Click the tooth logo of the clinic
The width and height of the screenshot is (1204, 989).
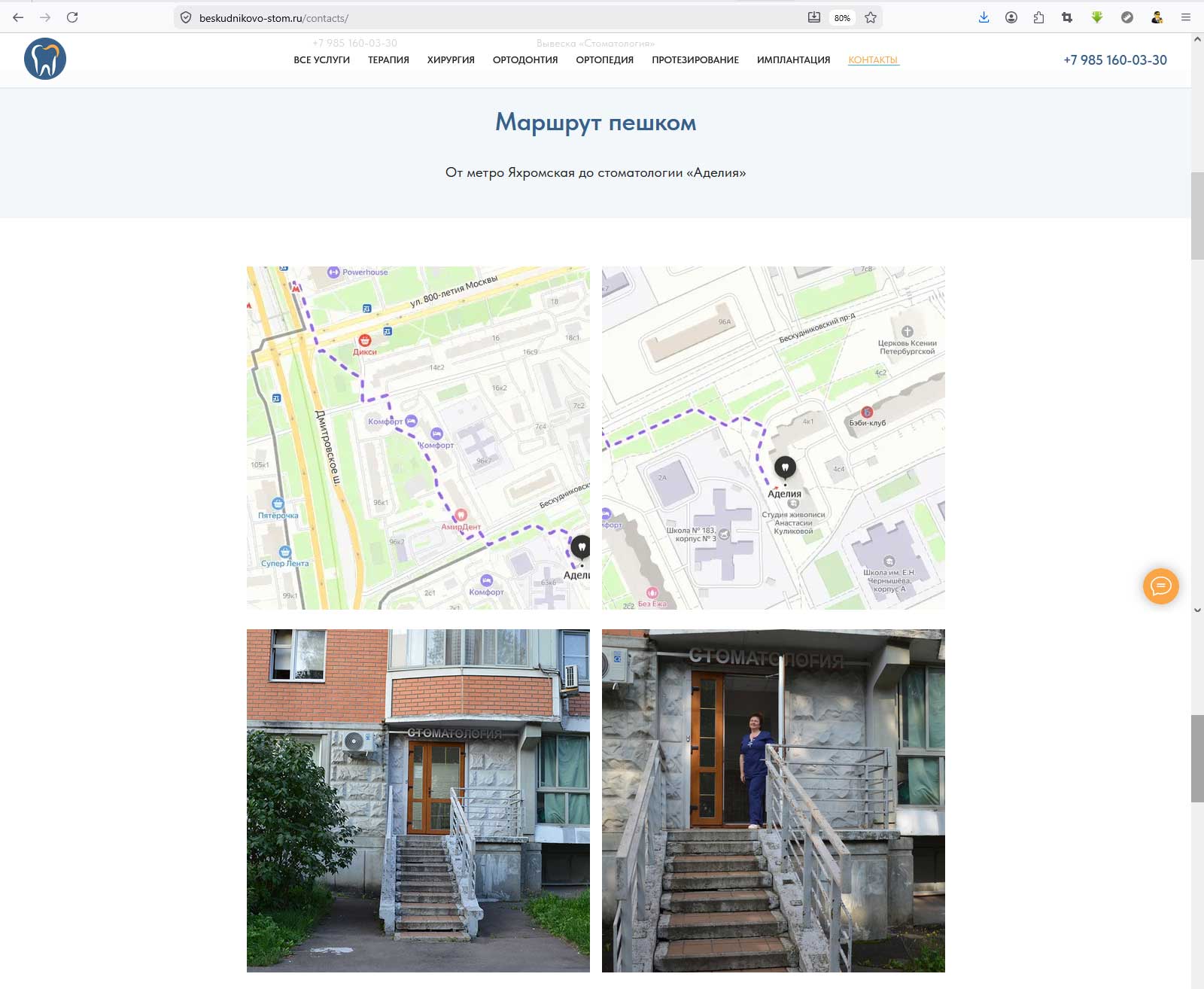[x=45, y=59]
